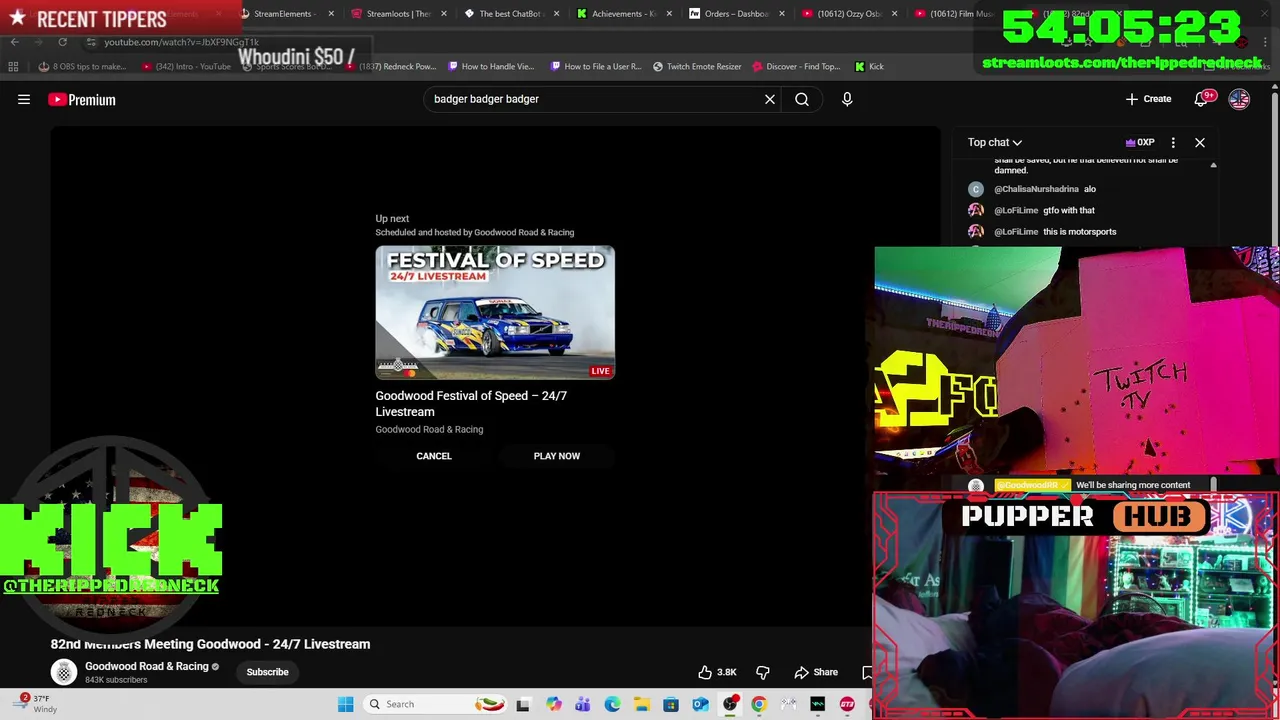Go to YouTube Premium home logo
Viewport: 1280px width, 720px height.
(82, 99)
